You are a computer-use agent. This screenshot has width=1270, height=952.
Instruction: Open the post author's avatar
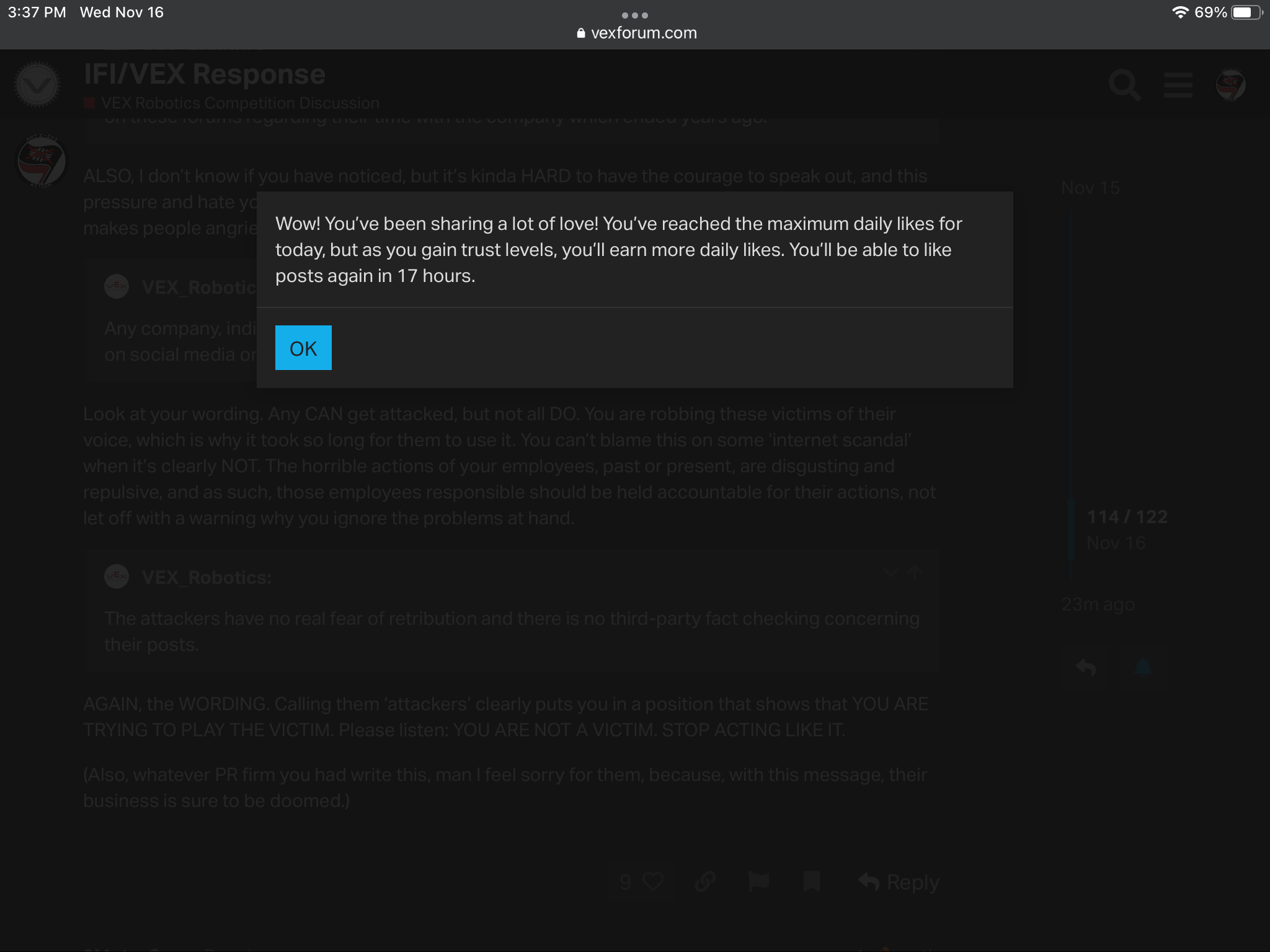(x=42, y=161)
